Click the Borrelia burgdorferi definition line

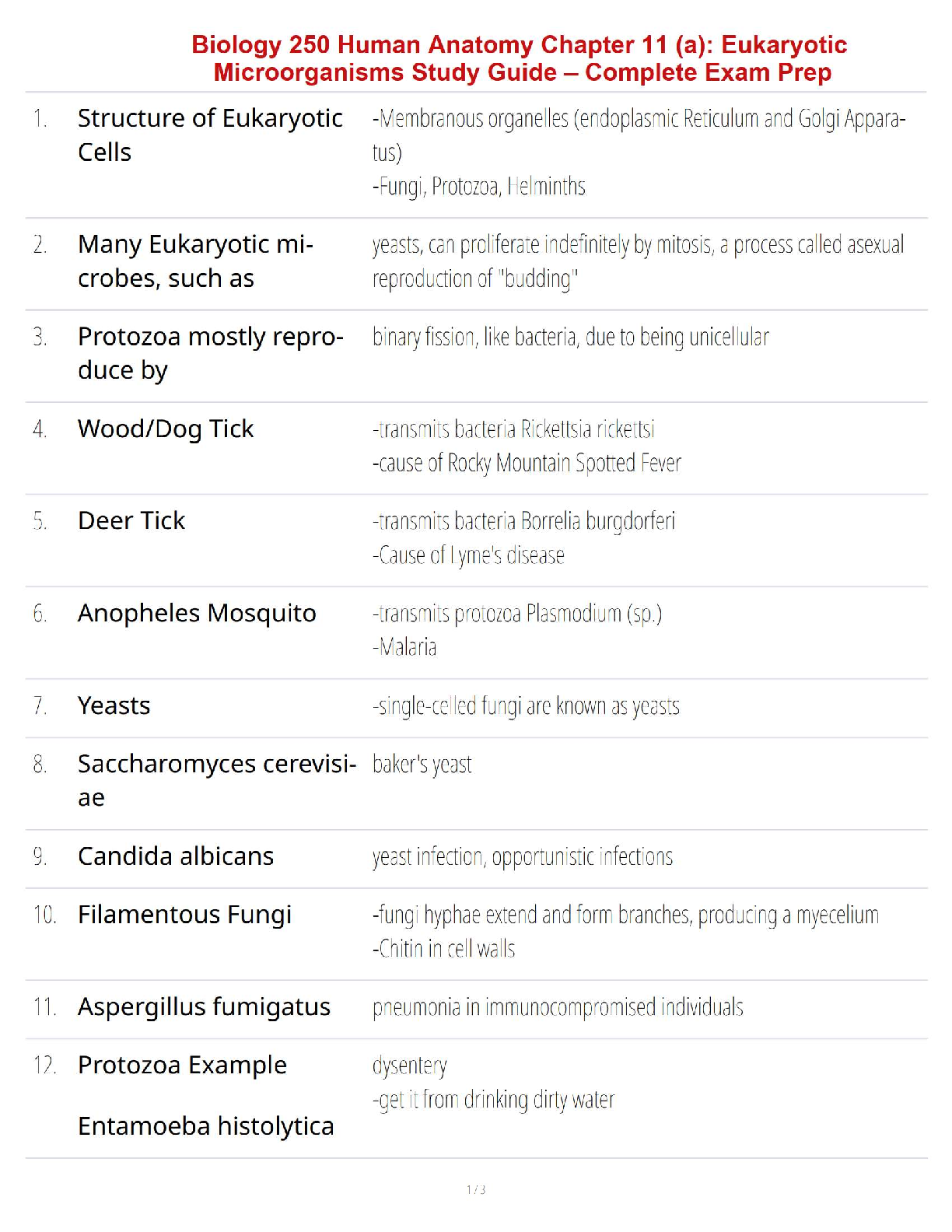(523, 521)
